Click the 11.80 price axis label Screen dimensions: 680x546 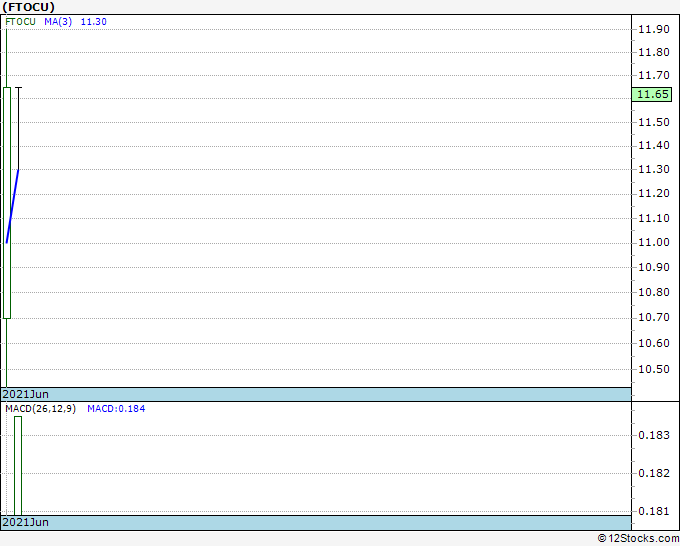coord(654,52)
